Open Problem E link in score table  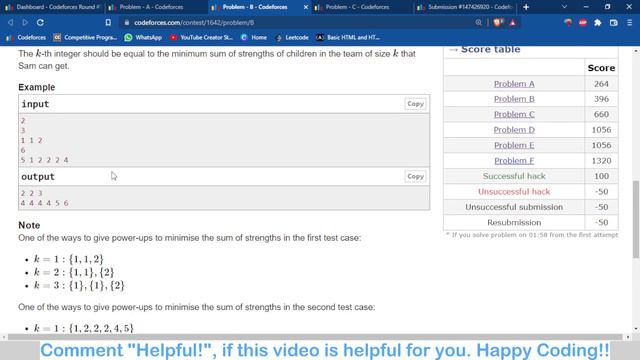514,145
